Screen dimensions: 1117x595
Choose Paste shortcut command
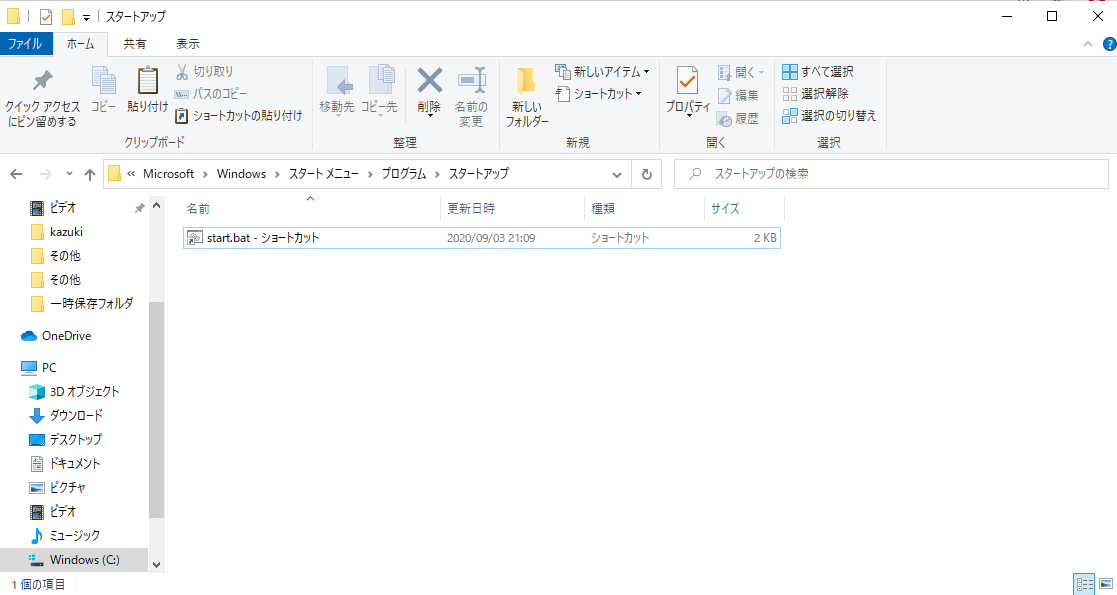[239, 115]
